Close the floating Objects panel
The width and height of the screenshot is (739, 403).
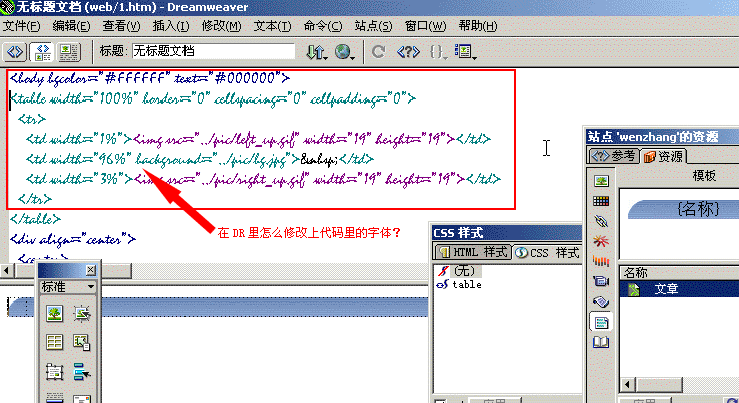[90, 270]
